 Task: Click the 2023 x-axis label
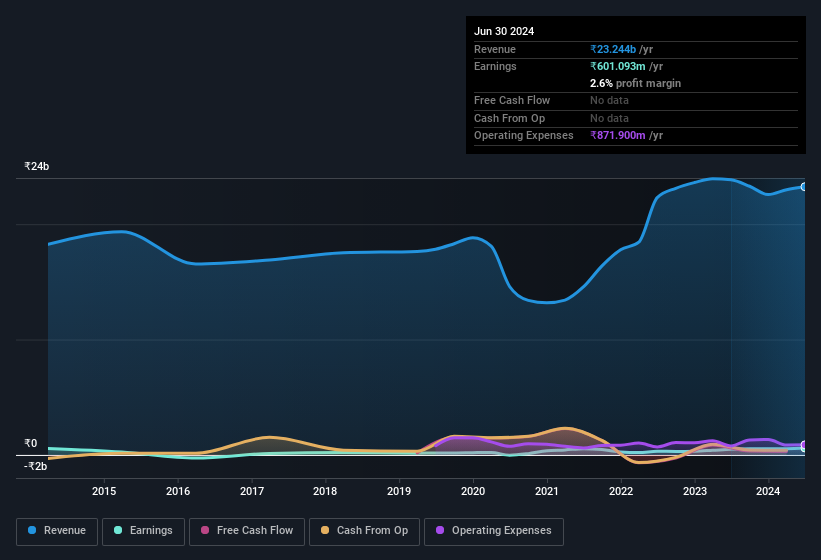pos(695,491)
